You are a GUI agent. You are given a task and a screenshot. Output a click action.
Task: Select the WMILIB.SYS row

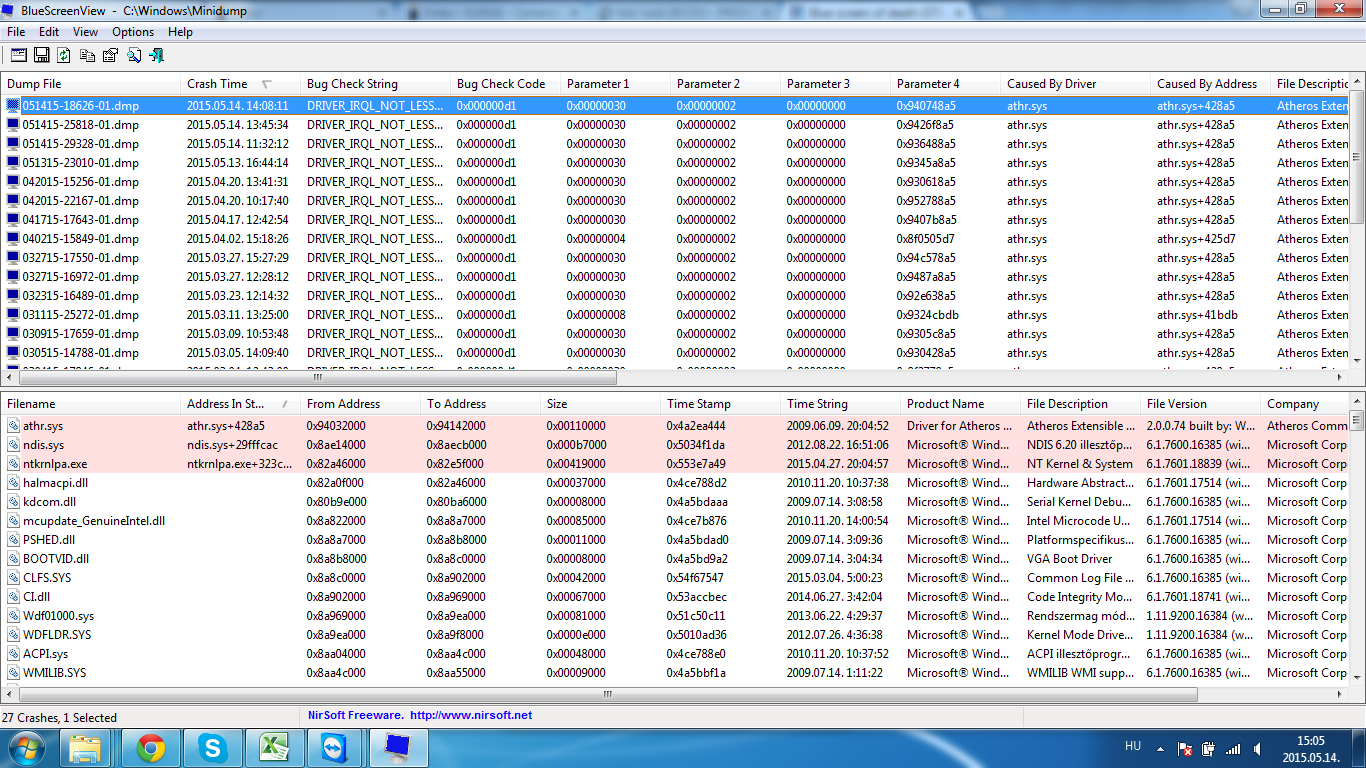[675, 673]
